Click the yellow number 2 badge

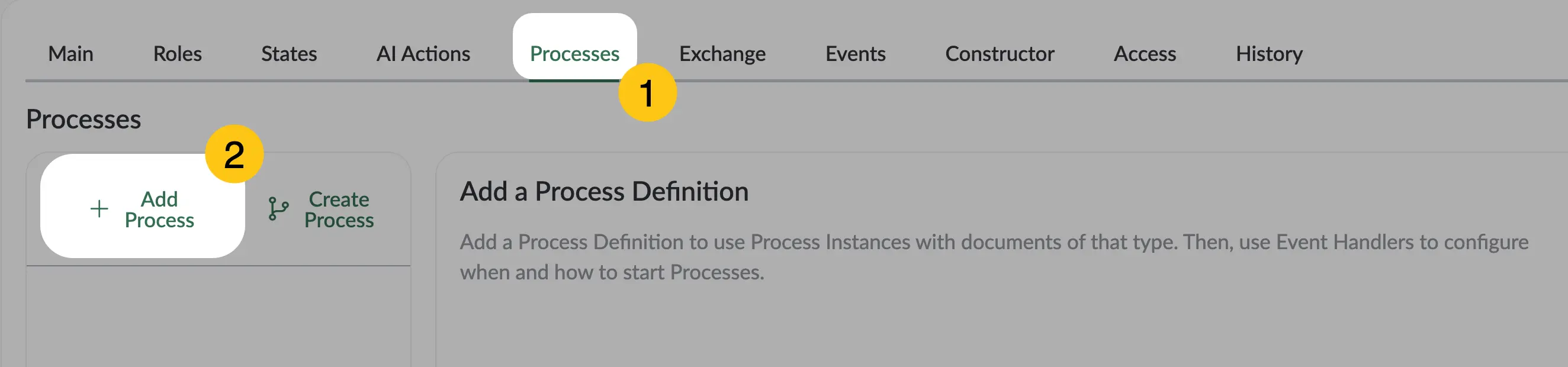(234, 154)
